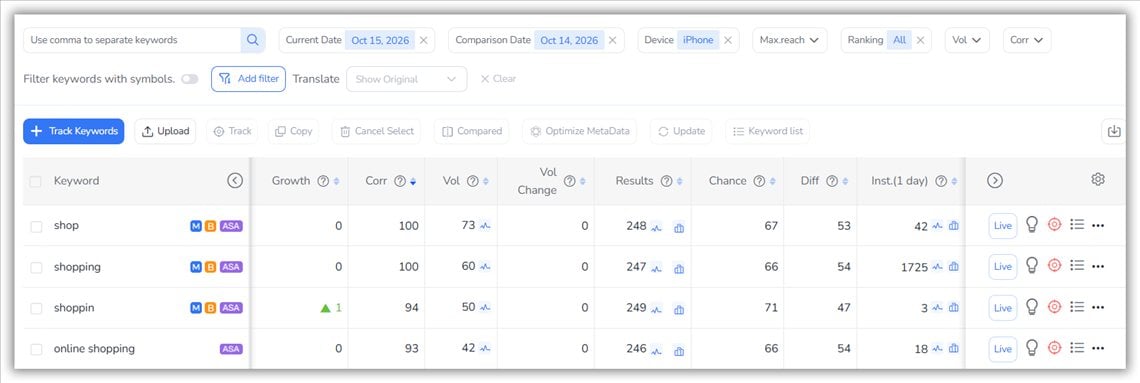Open more options for online shopping
Viewport: 1140px width, 383px height.
click(x=1098, y=348)
